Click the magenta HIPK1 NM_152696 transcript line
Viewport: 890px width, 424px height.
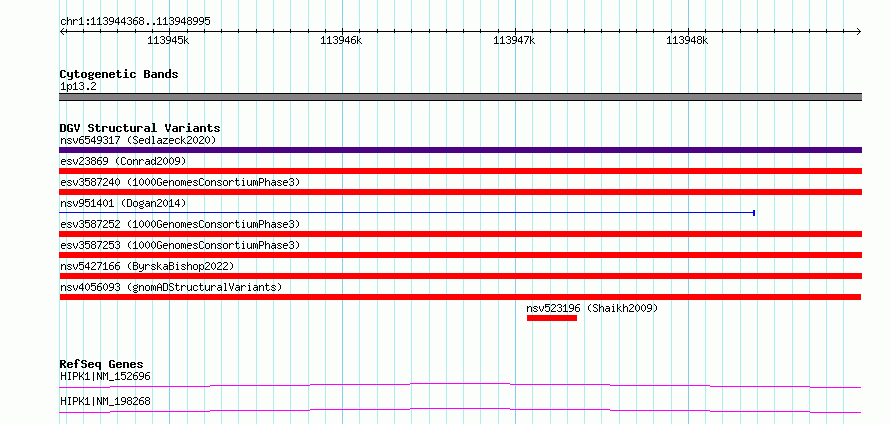coord(460,385)
